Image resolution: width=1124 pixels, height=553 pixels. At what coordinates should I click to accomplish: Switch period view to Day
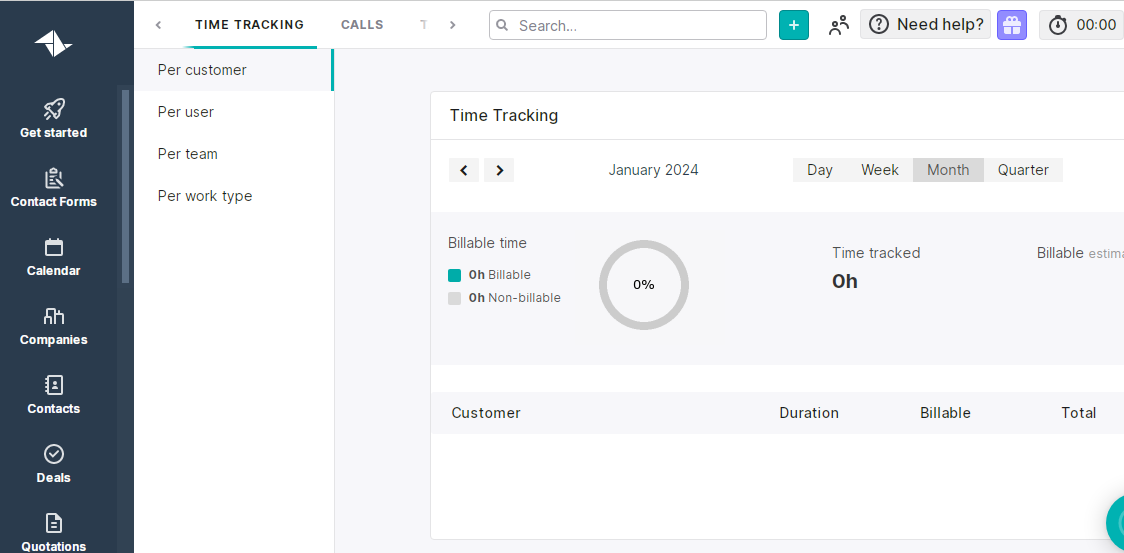click(819, 170)
